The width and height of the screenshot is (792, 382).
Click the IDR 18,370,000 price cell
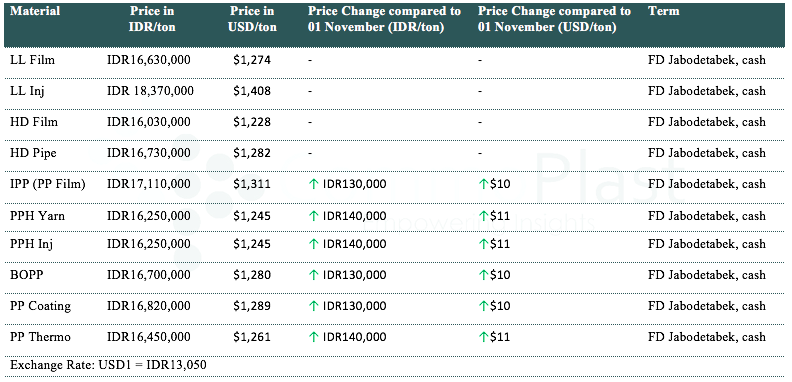pos(150,91)
